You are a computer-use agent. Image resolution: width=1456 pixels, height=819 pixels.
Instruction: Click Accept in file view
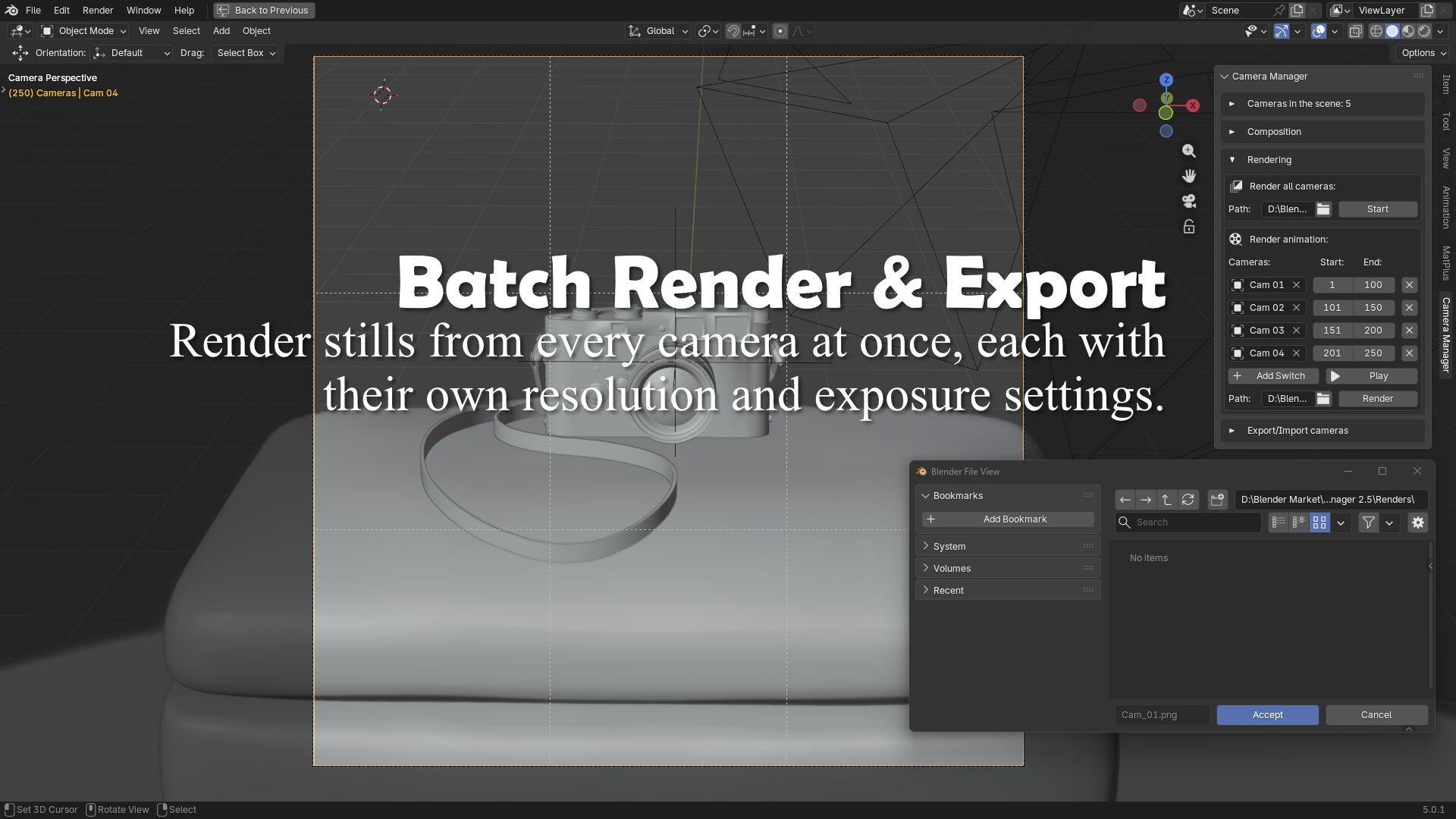1267,715
